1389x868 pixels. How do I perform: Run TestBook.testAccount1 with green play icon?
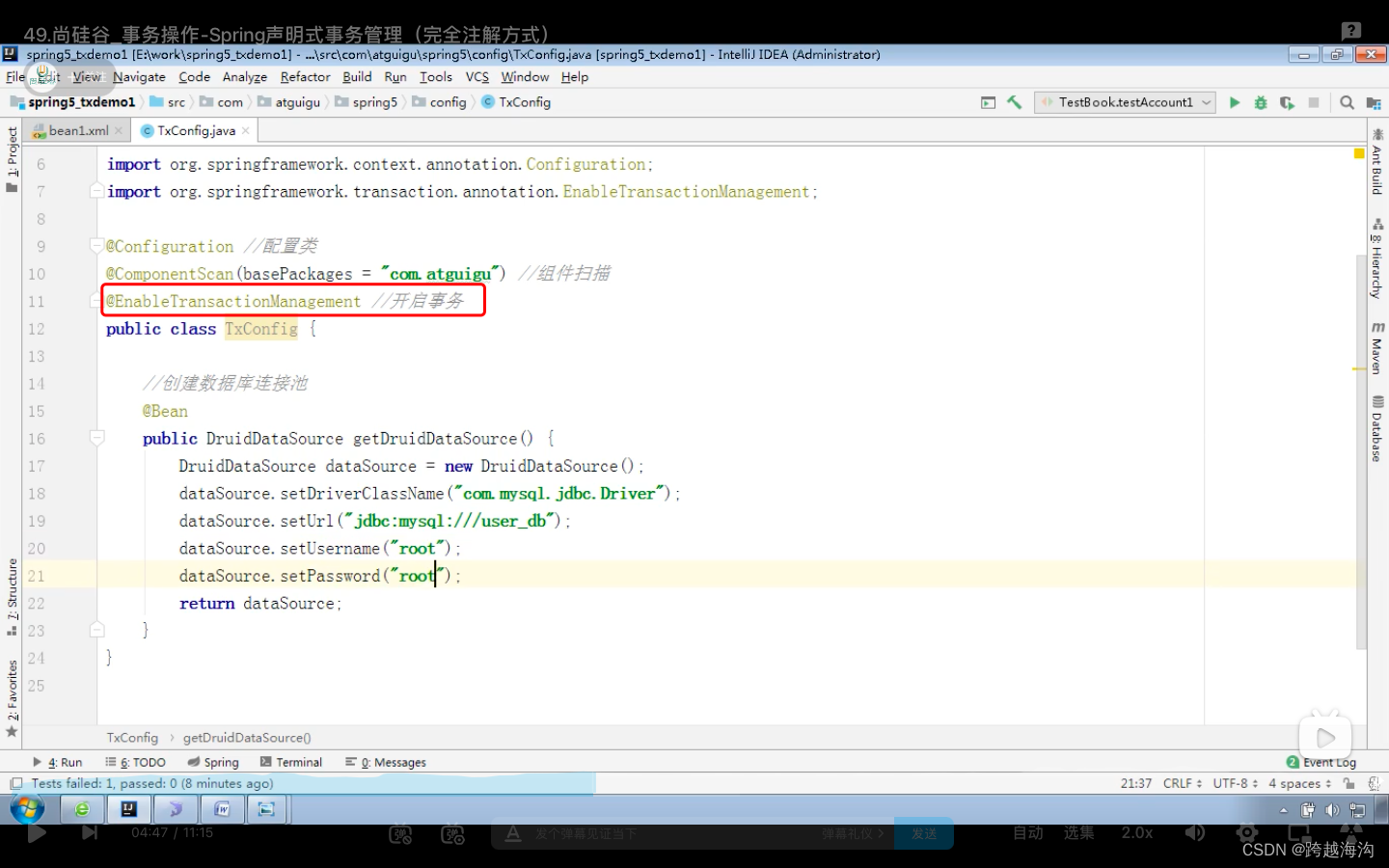click(1235, 102)
